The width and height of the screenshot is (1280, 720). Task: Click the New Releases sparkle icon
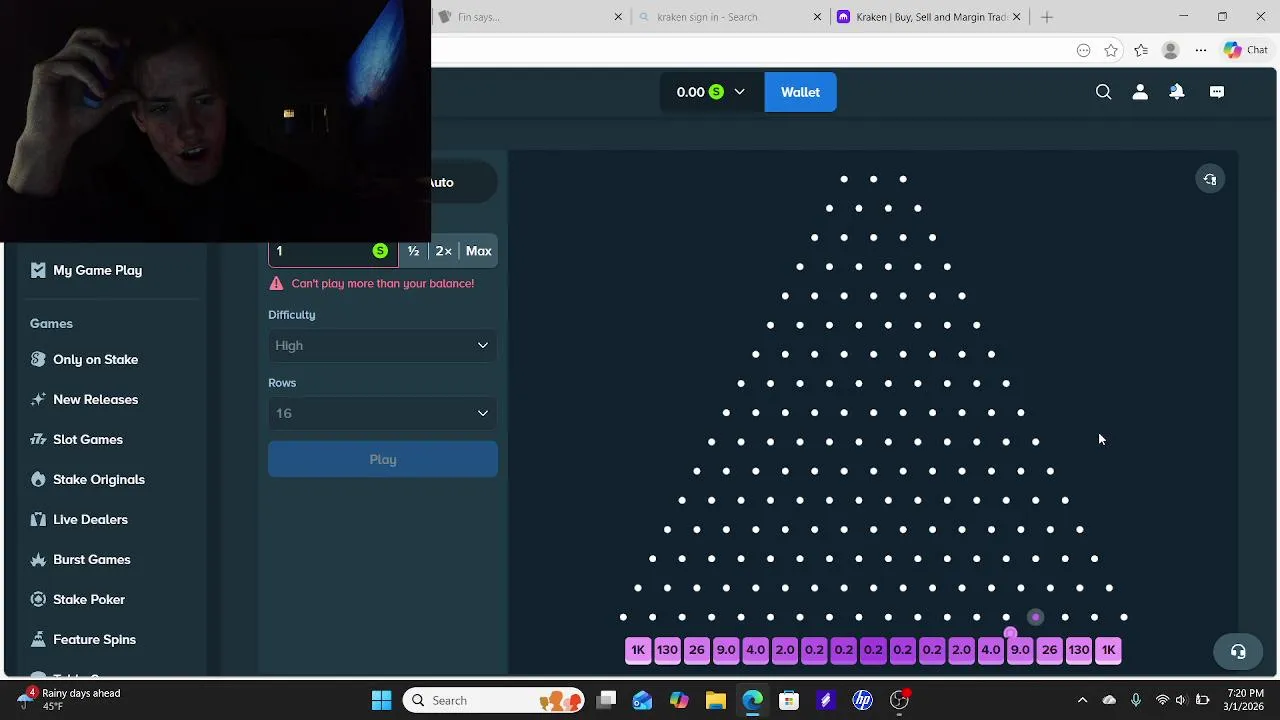click(x=38, y=399)
